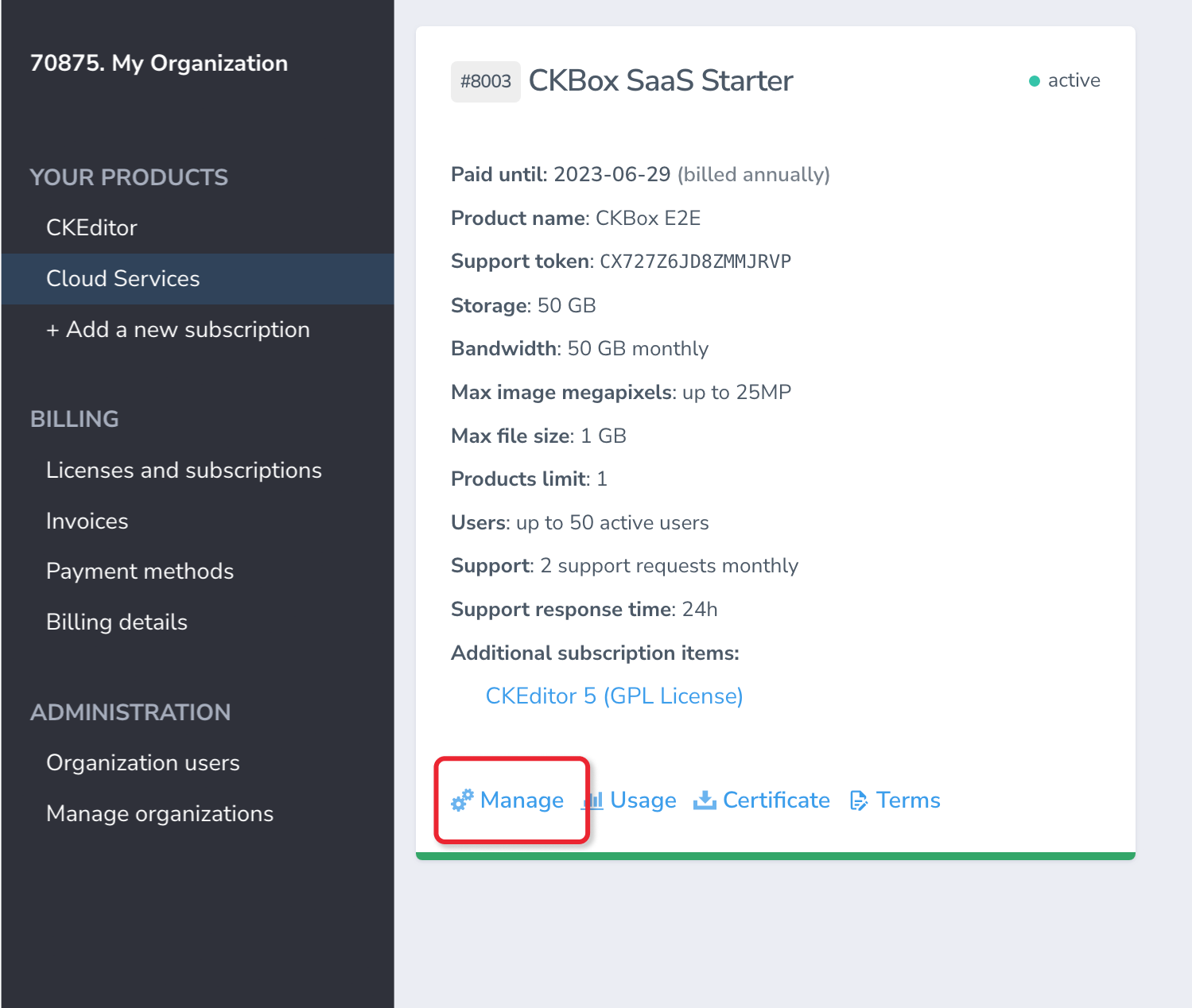
Task: Click the ADMINISTRATION section header
Action: coord(130,712)
